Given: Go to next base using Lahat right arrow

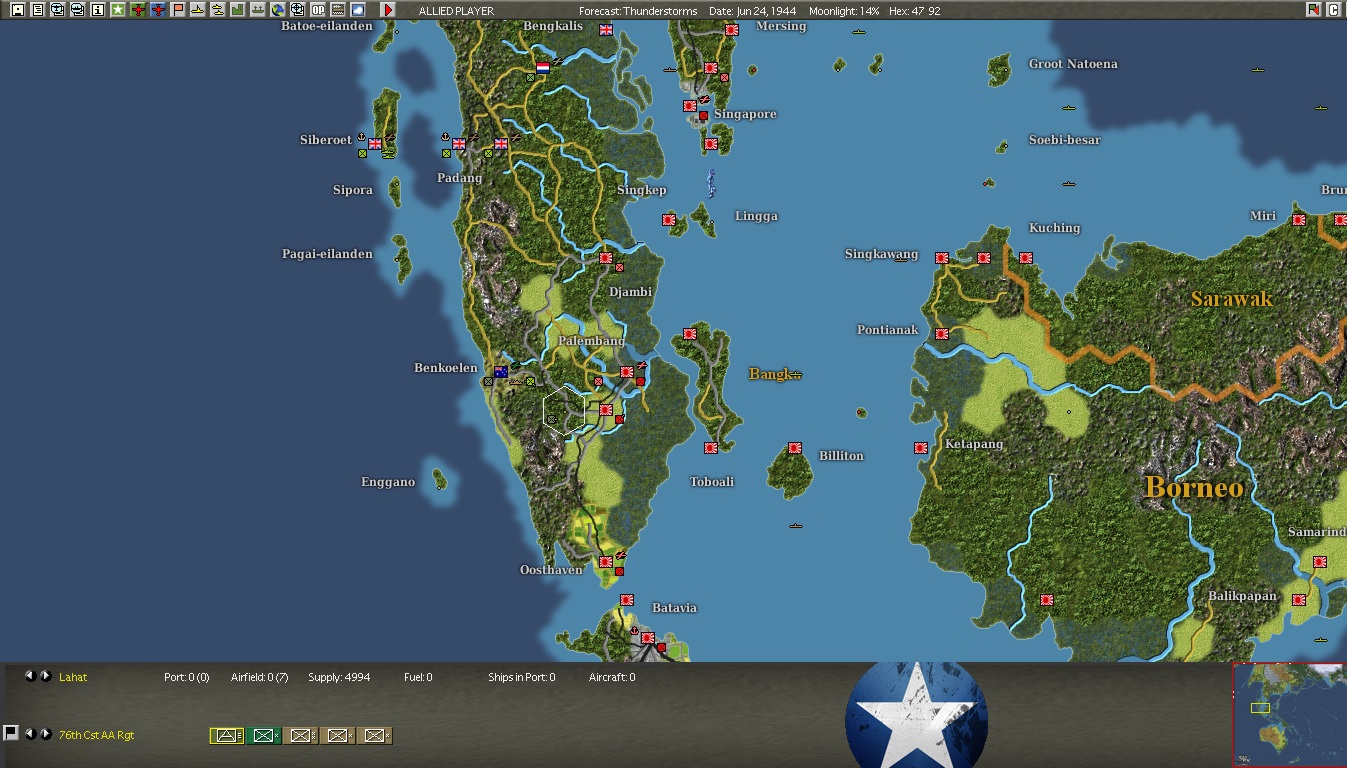Looking at the screenshot, I should [x=45, y=676].
